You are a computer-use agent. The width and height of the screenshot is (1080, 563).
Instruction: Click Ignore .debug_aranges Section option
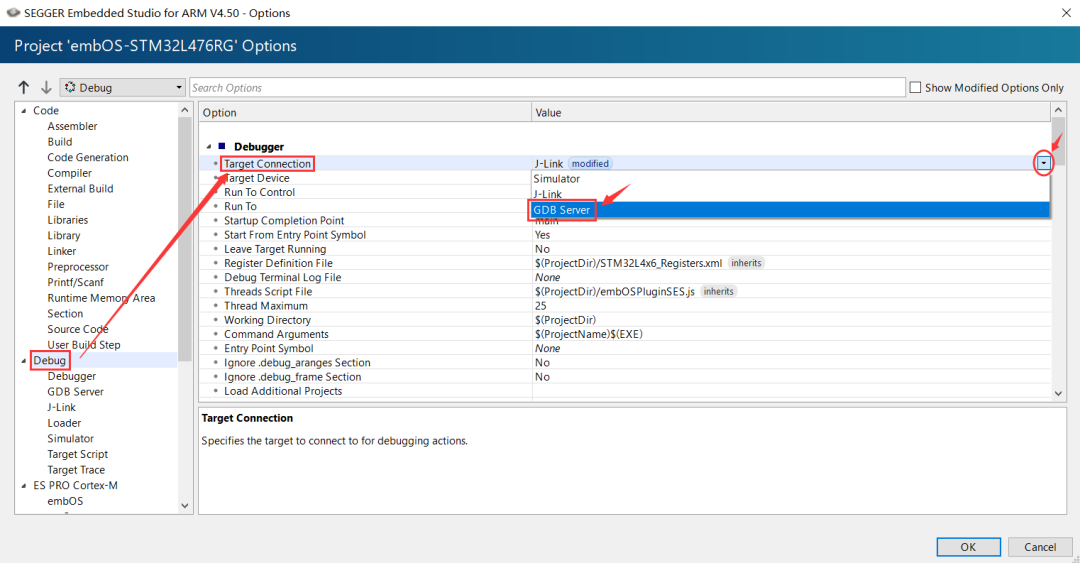click(x=297, y=362)
